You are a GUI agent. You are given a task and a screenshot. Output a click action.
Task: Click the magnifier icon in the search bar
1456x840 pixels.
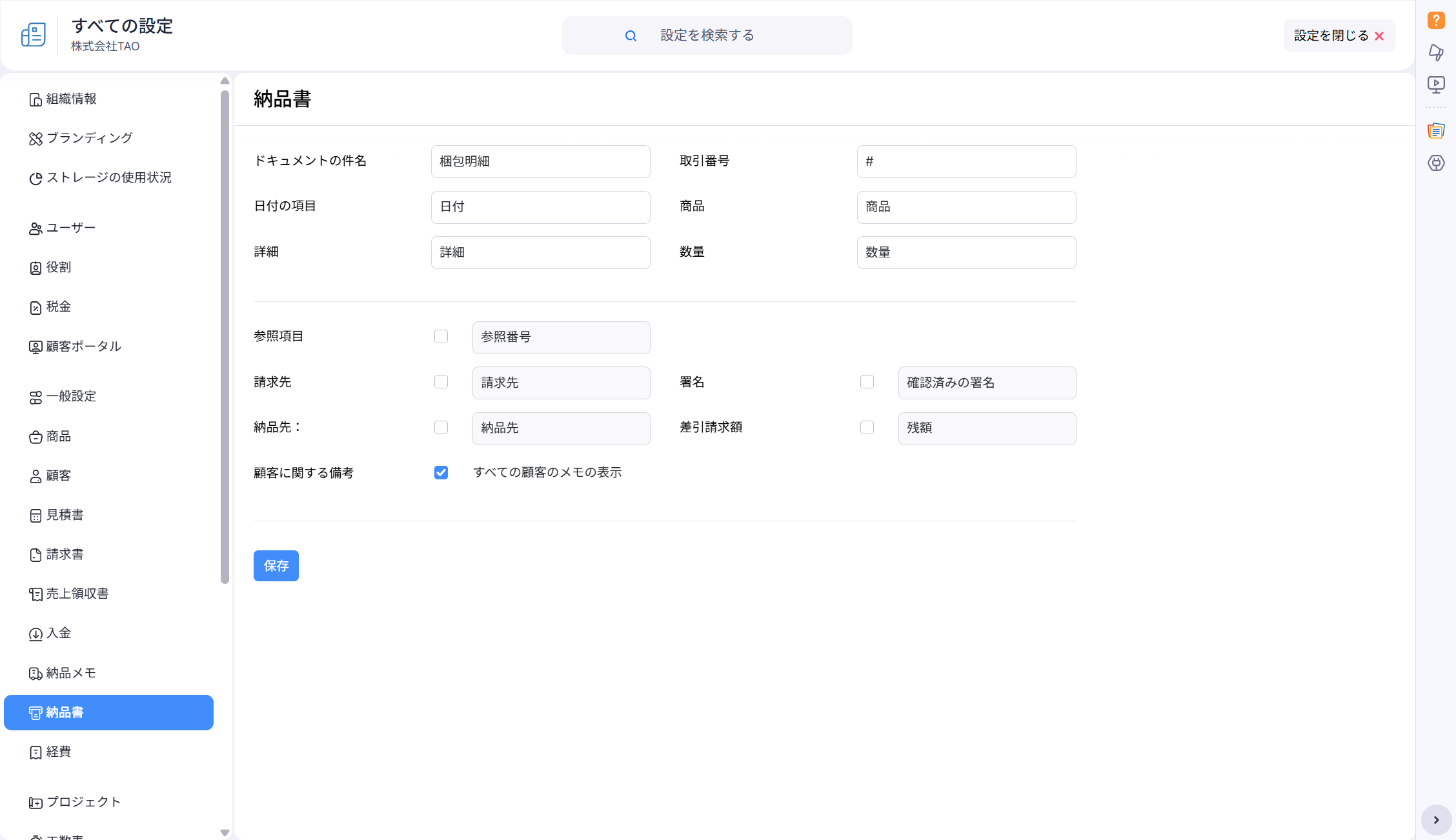pyautogui.click(x=631, y=36)
